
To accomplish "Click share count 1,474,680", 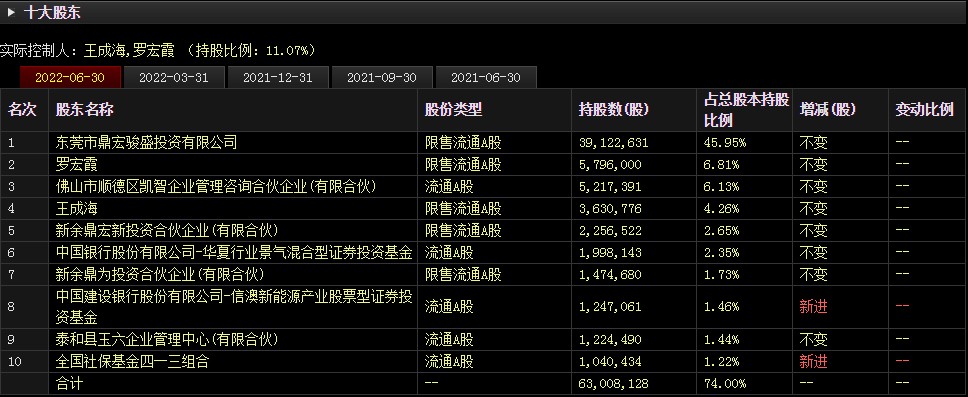I will point(610,274).
